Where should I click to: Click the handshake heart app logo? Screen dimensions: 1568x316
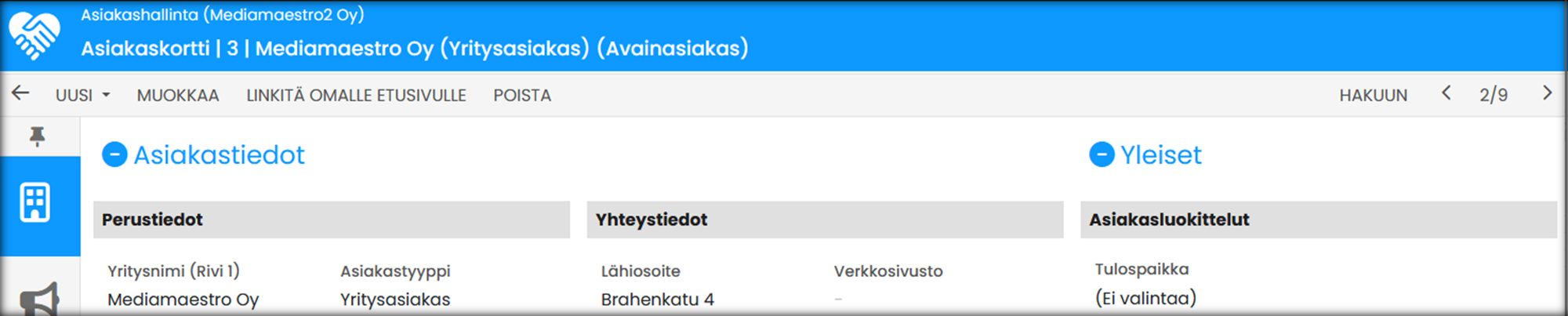click(x=34, y=36)
